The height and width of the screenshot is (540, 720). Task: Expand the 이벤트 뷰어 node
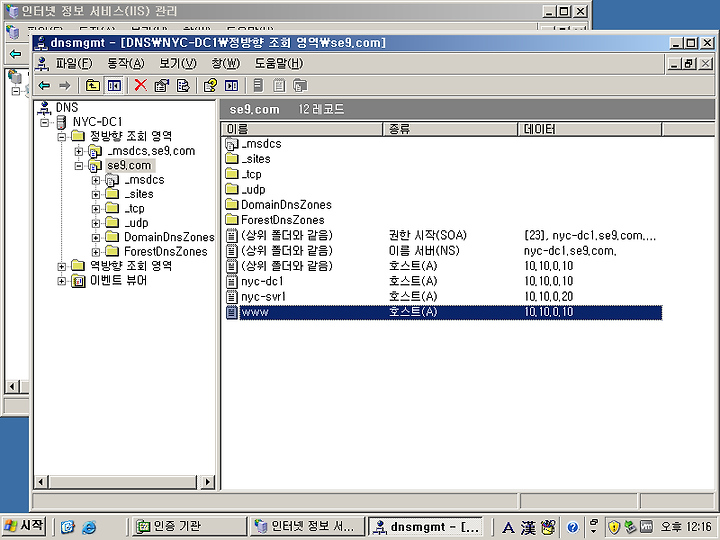click(x=62, y=281)
